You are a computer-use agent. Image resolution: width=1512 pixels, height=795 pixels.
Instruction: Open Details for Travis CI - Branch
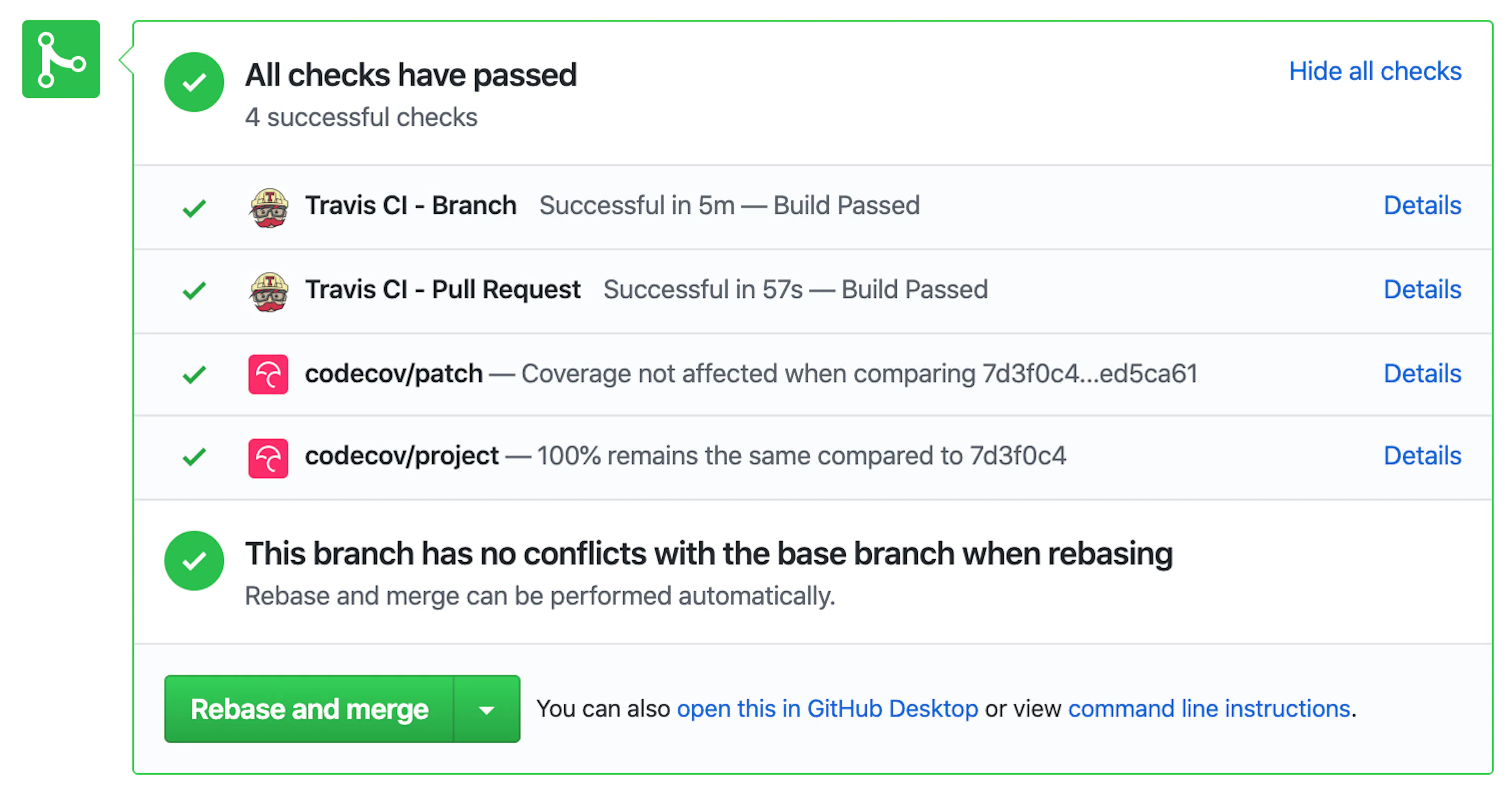point(1422,206)
